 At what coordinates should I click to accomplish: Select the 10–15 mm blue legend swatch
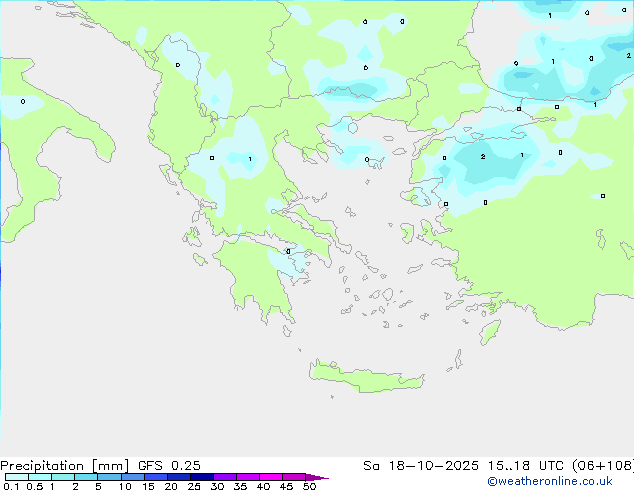pos(132,477)
